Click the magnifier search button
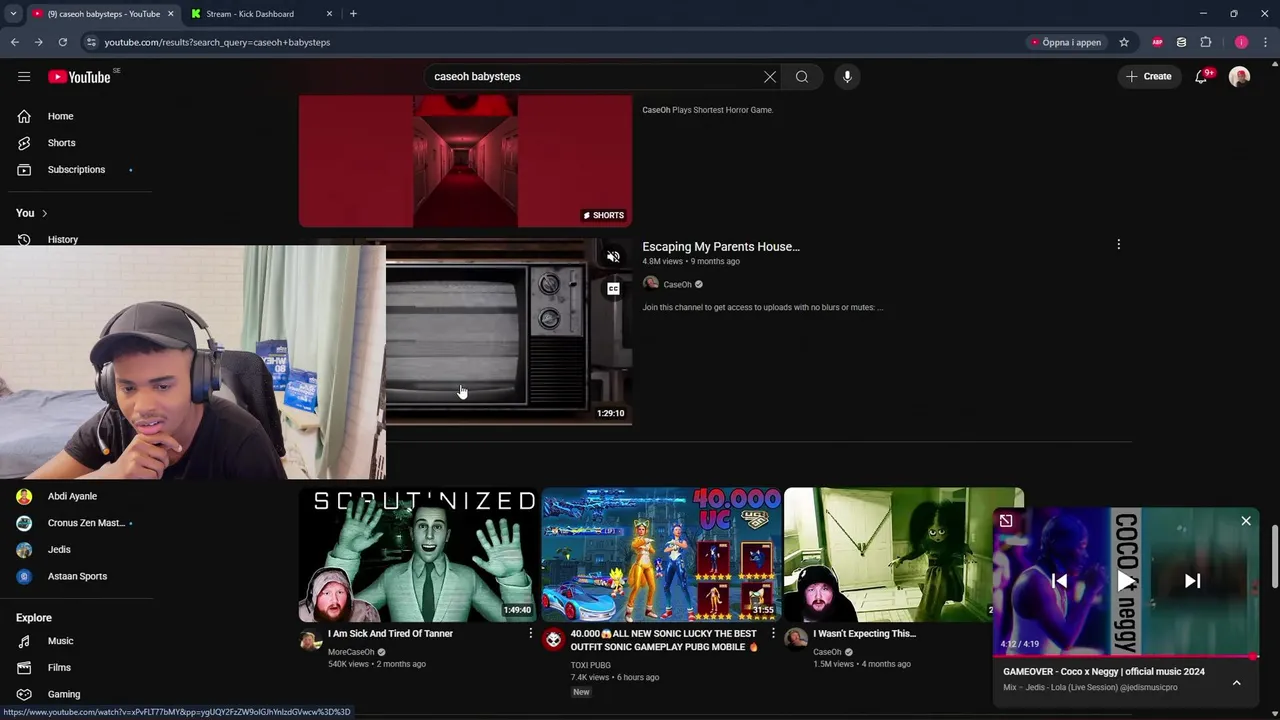 tap(802, 77)
